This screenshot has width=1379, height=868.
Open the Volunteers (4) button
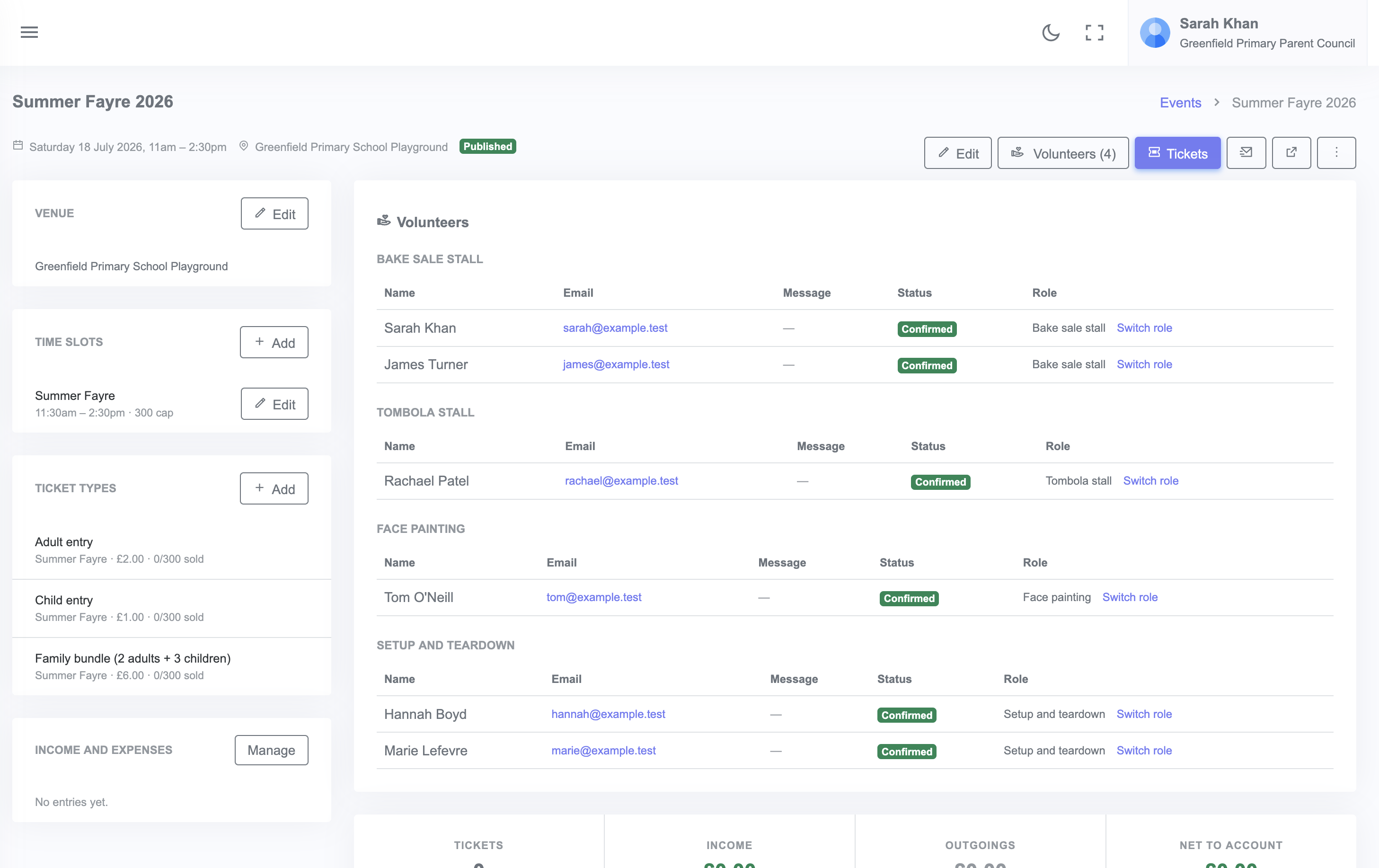[1063, 153]
